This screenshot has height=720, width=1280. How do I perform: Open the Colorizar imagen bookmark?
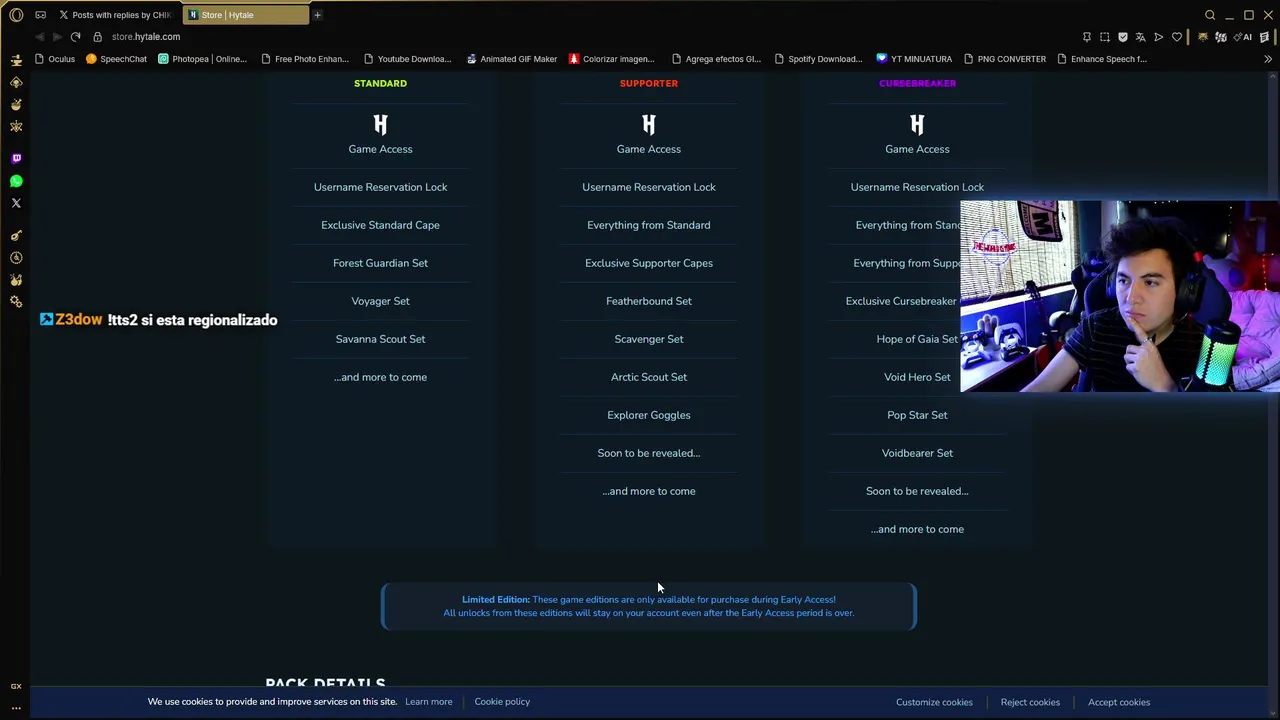pyautogui.click(x=612, y=59)
